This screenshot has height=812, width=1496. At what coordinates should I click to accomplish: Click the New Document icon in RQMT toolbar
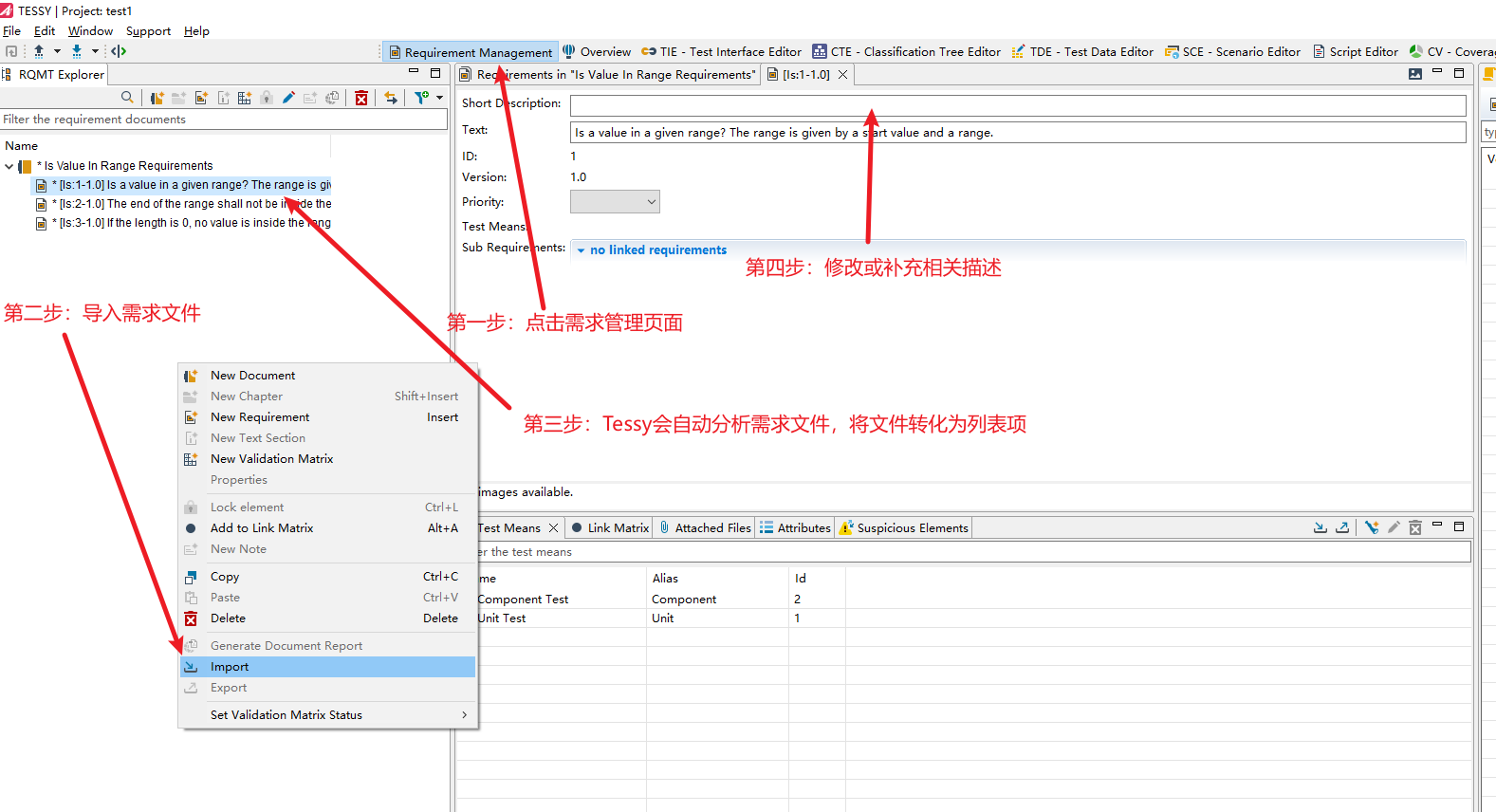tap(157, 97)
